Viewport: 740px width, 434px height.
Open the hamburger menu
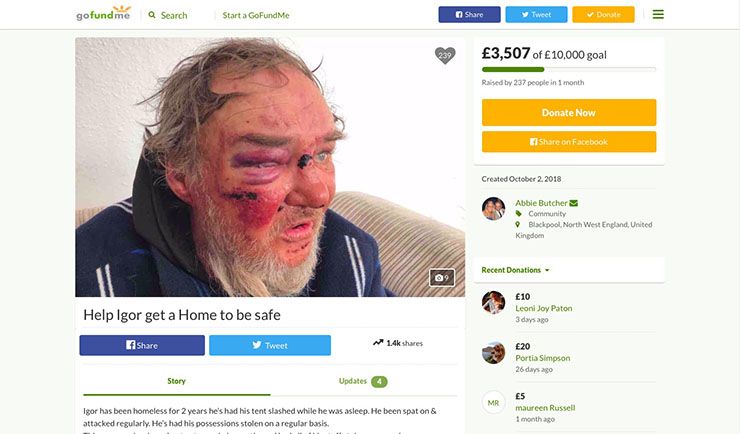(x=658, y=15)
